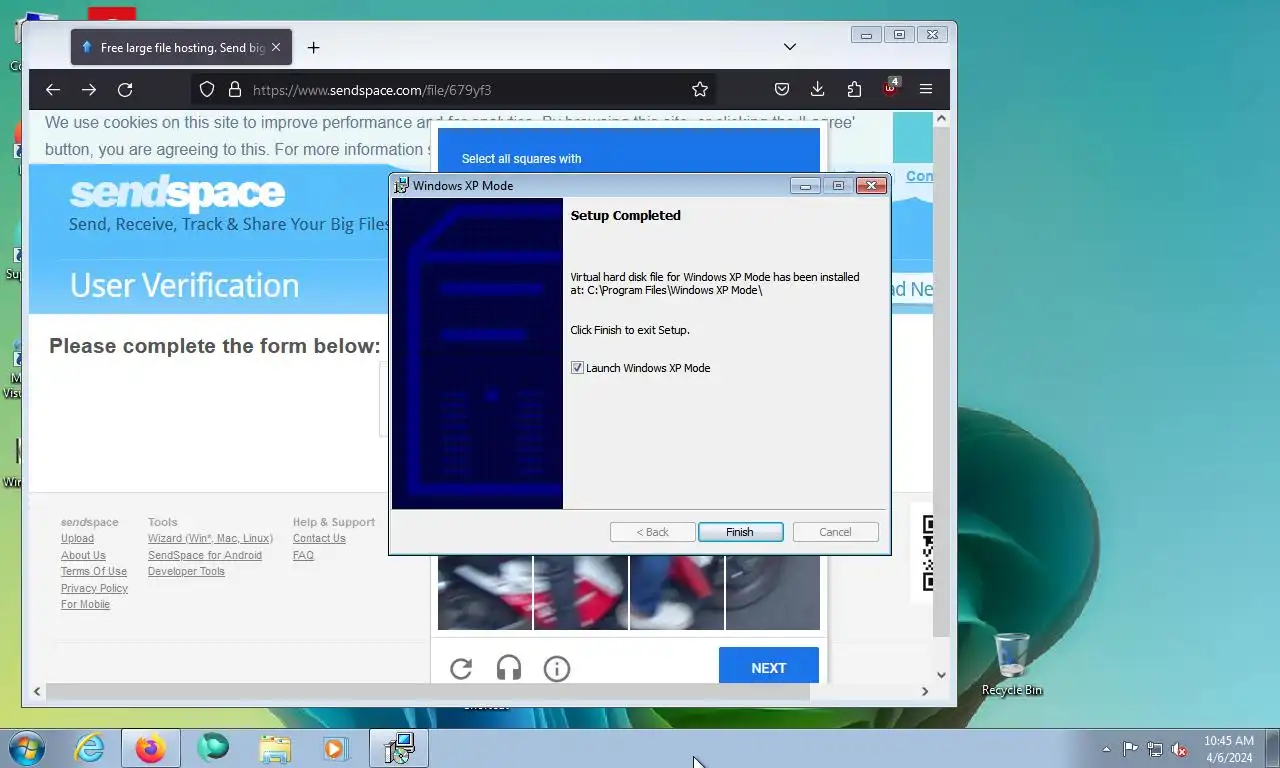
Task: Click the disabled Back button in setup
Action: pyautogui.click(x=652, y=532)
